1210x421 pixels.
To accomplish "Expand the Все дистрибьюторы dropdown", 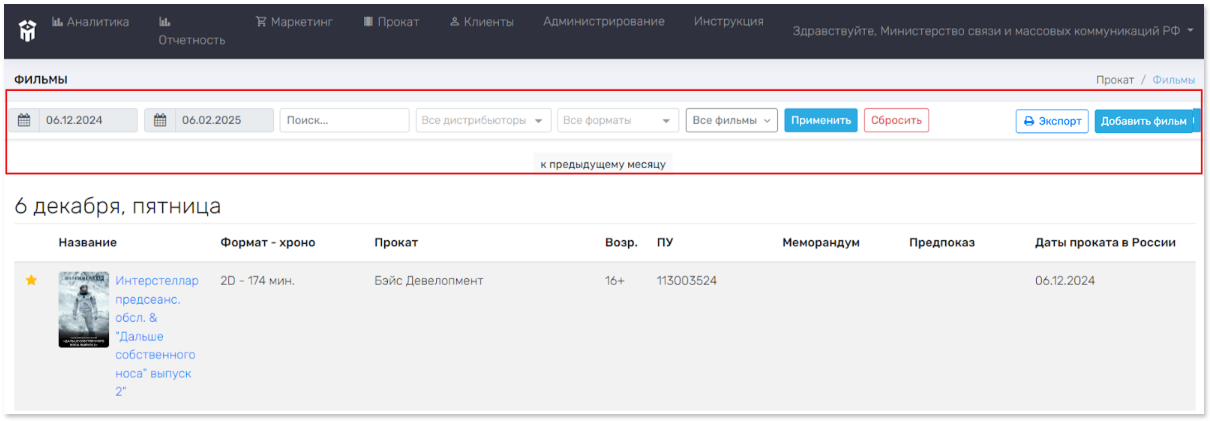I will coord(484,120).
